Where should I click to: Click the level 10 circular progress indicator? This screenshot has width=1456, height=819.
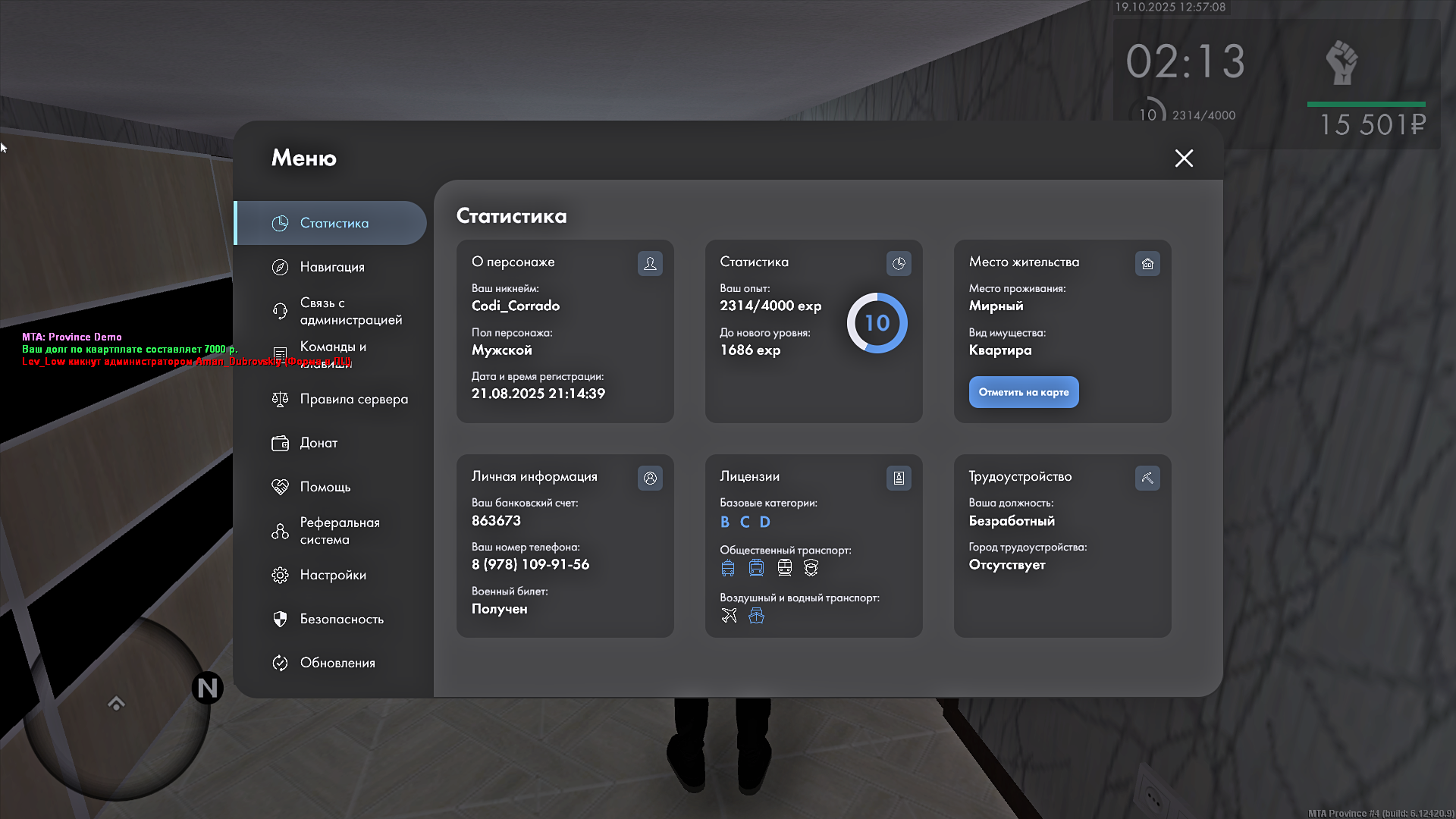877,323
